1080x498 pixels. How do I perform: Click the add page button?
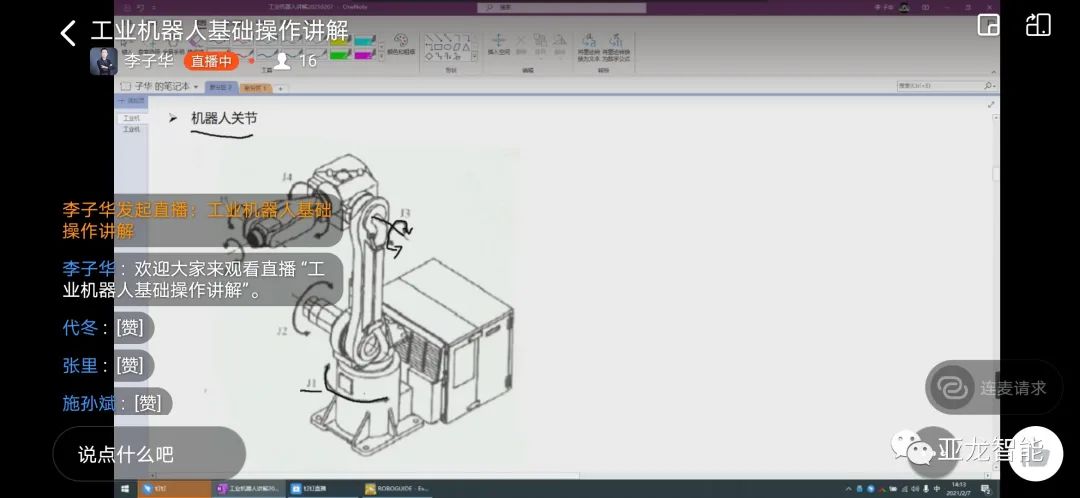tap(131, 101)
